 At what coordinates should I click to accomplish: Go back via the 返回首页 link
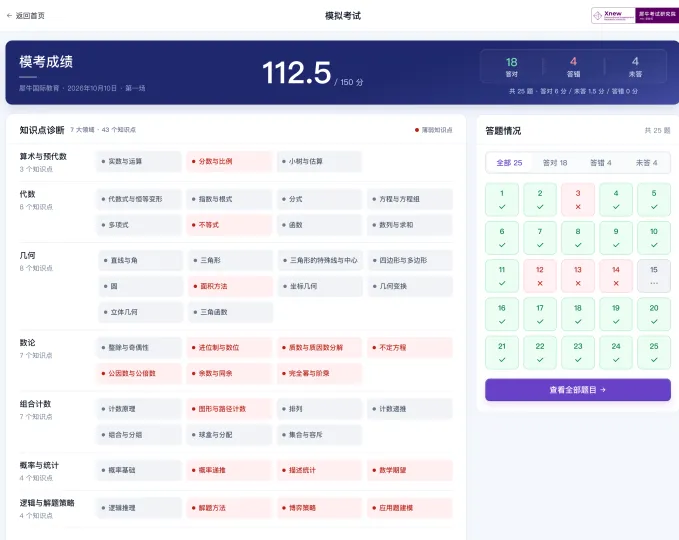[x=26, y=16]
